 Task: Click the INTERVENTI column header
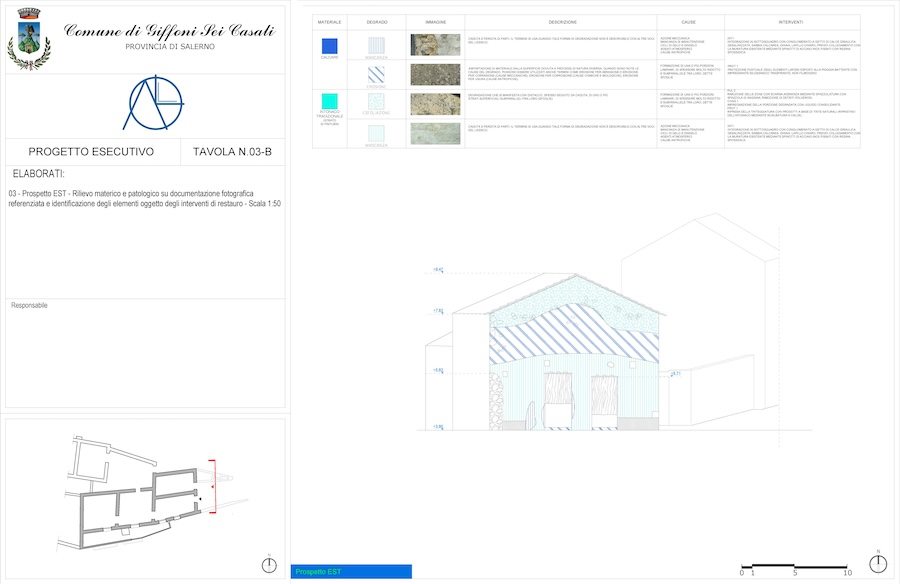(x=790, y=21)
